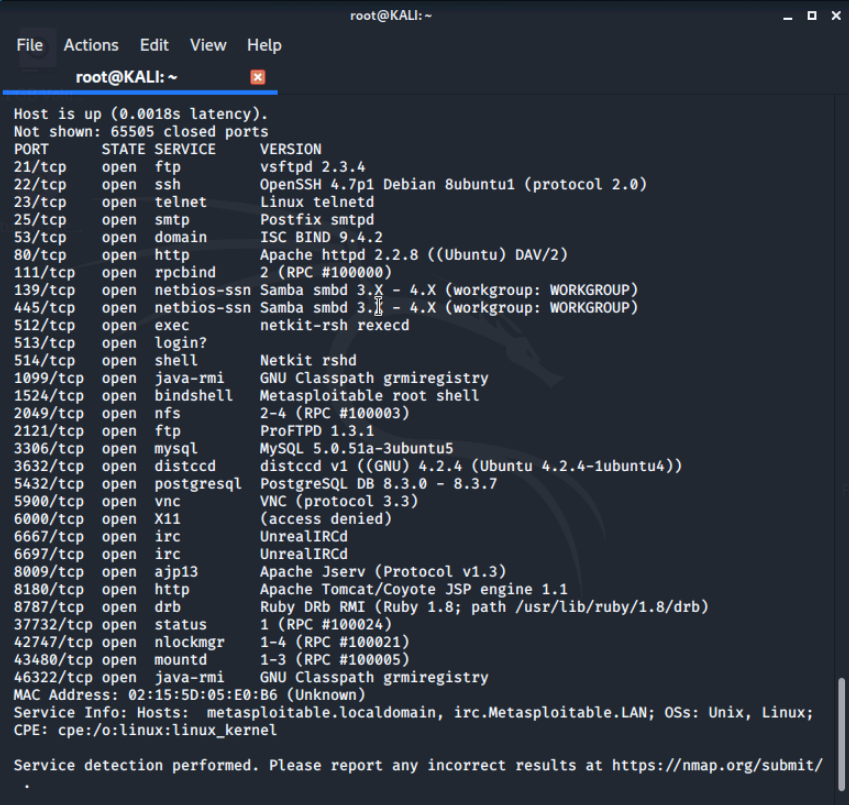Image resolution: width=849 pixels, height=805 pixels.
Task: Click the https://nmap.org/submit/ link
Action: pyautogui.click(x=717, y=765)
